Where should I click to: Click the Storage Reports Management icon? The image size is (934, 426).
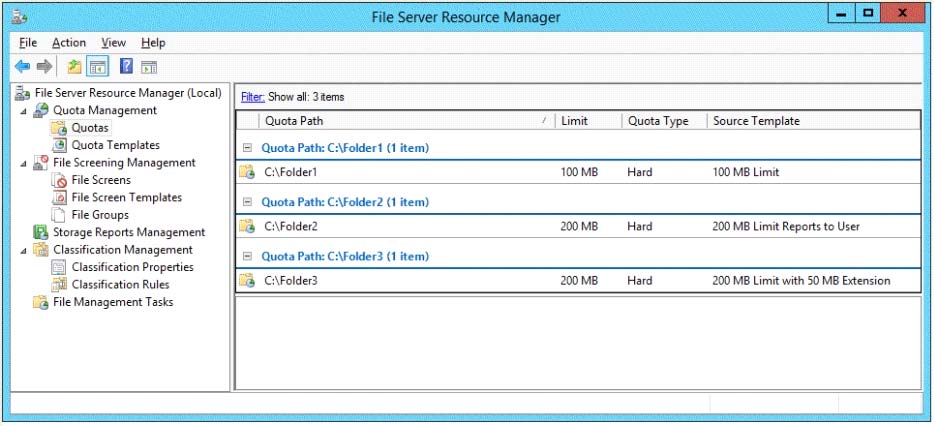coord(41,232)
